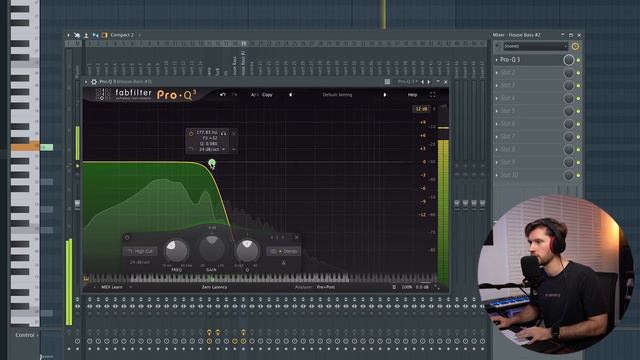Click the FREQ knob

tap(176, 251)
